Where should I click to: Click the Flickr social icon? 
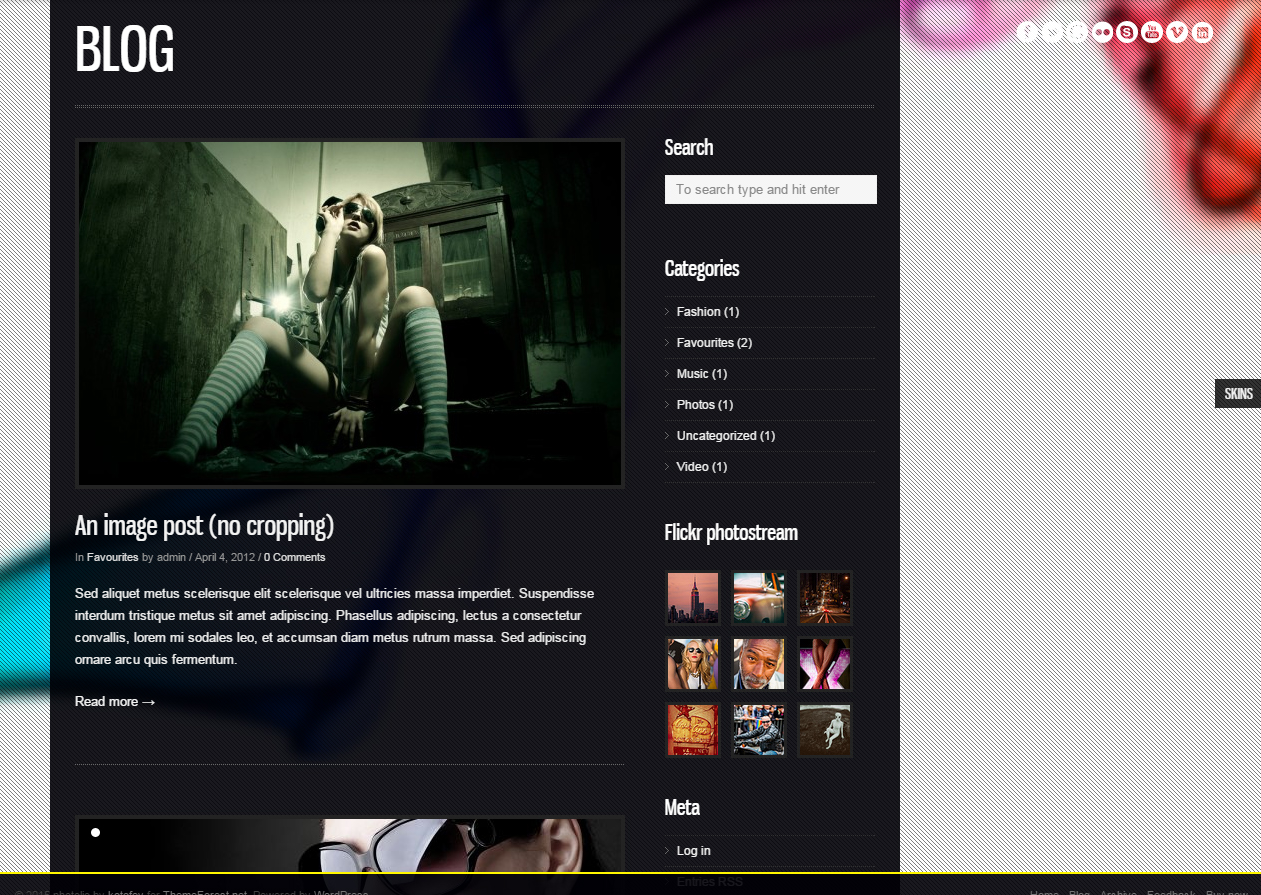pyautogui.click(x=1102, y=32)
